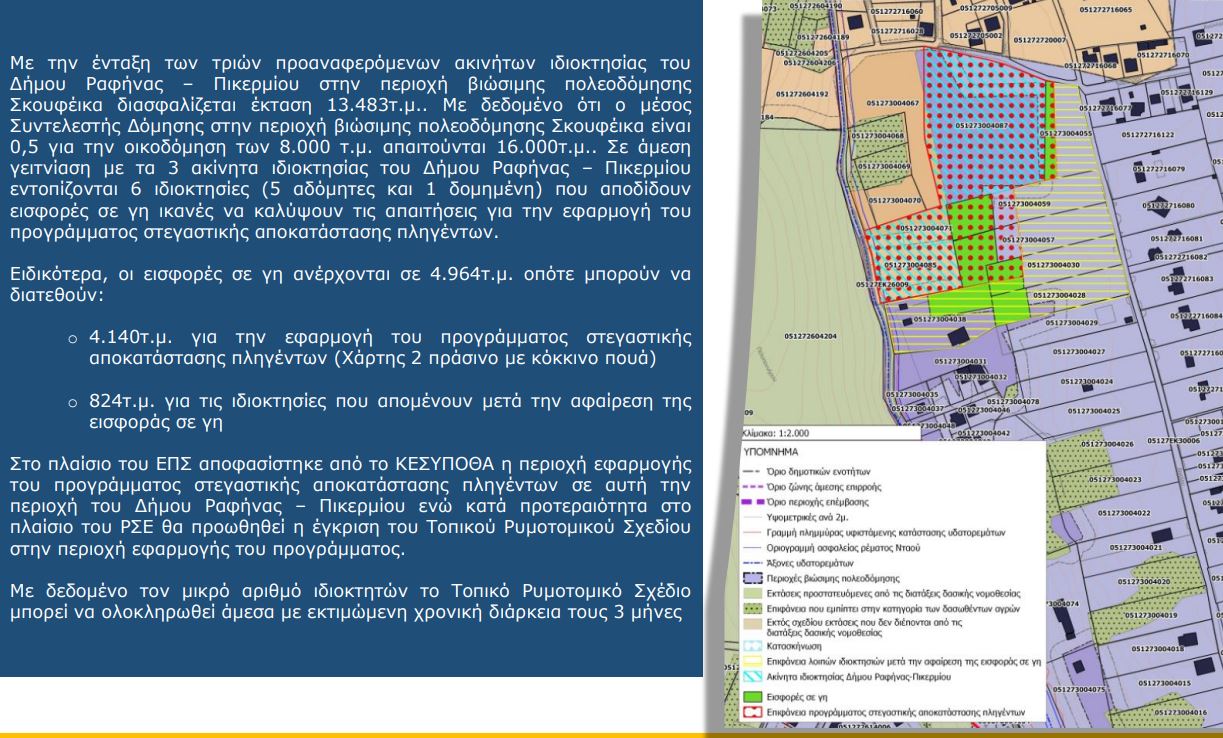Click parcel label 051272720007 on map

(x=1041, y=40)
